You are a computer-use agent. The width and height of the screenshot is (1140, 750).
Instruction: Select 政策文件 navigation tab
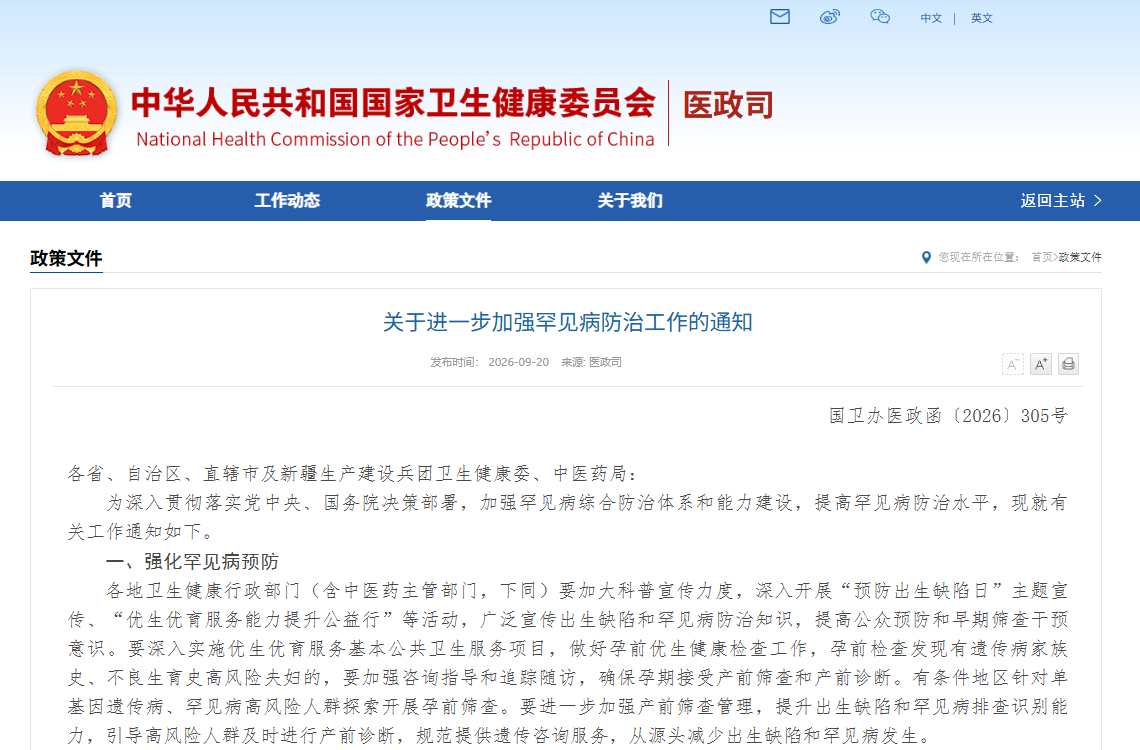click(459, 201)
